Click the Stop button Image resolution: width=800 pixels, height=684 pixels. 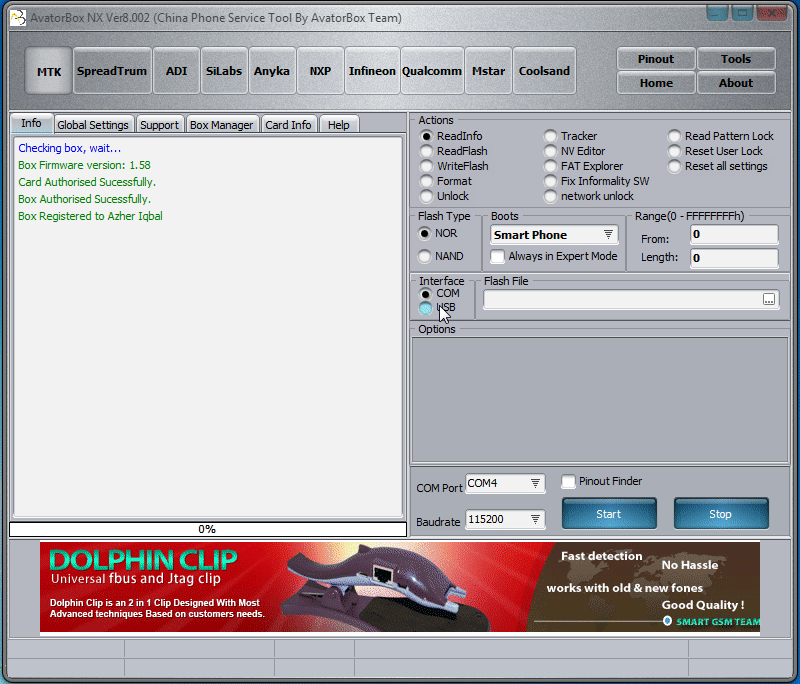720,514
